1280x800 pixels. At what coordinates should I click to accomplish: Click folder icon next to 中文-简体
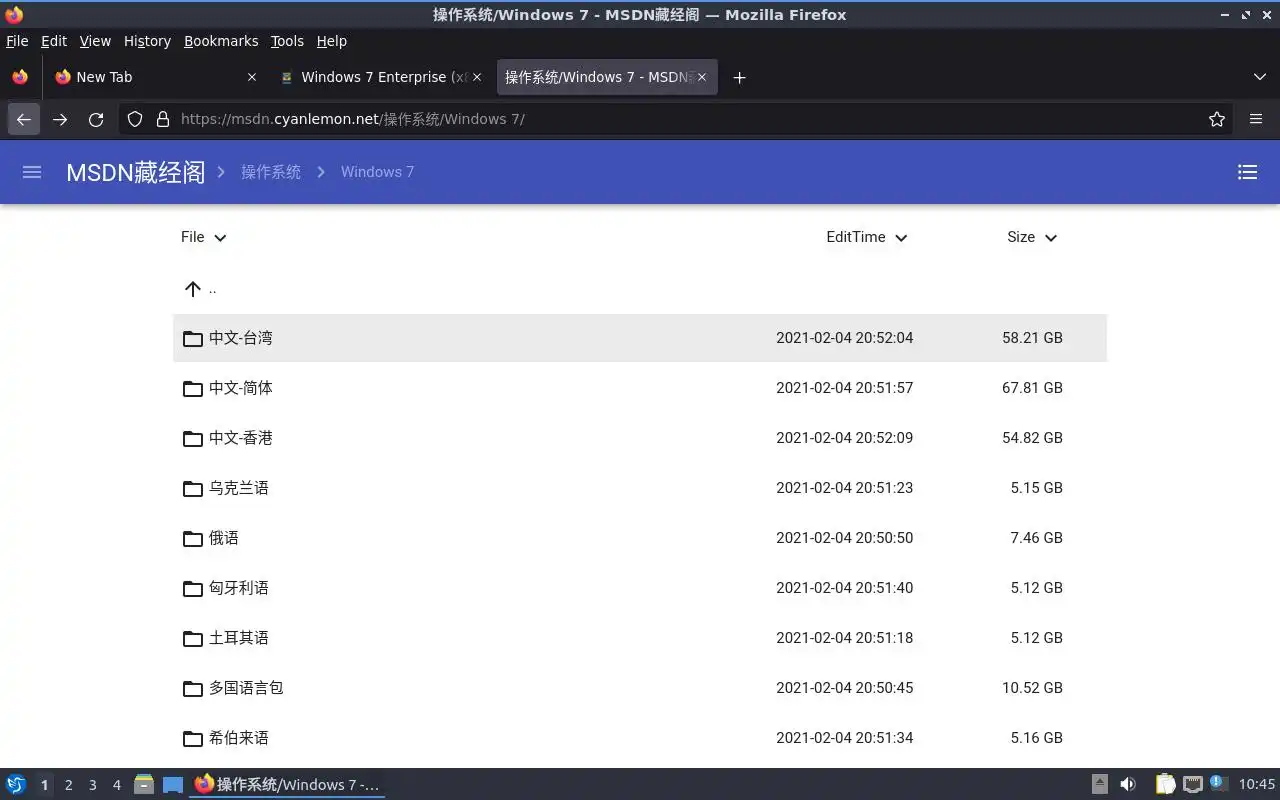tap(193, 388)
